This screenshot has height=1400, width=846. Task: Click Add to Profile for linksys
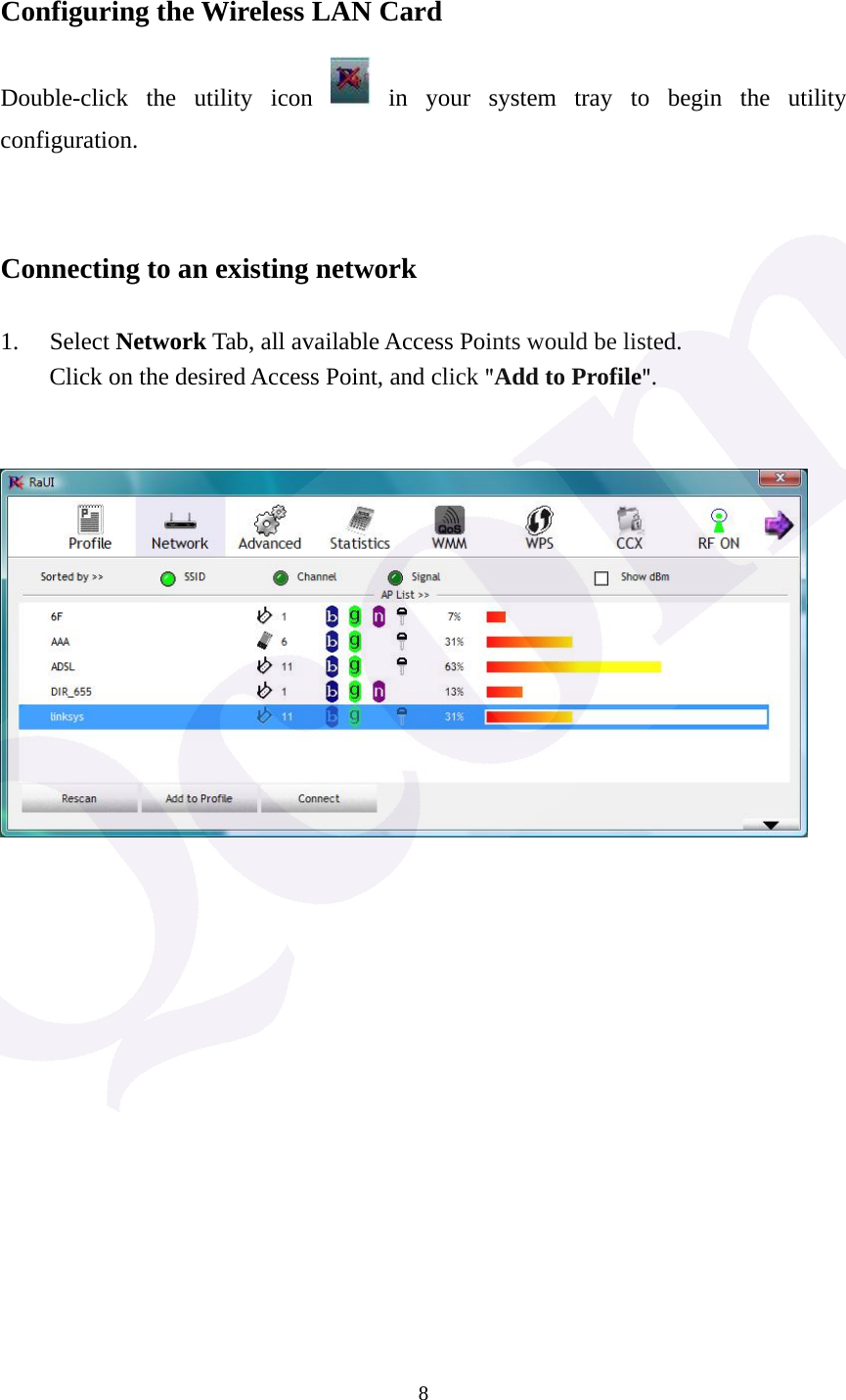click(199, 797)
